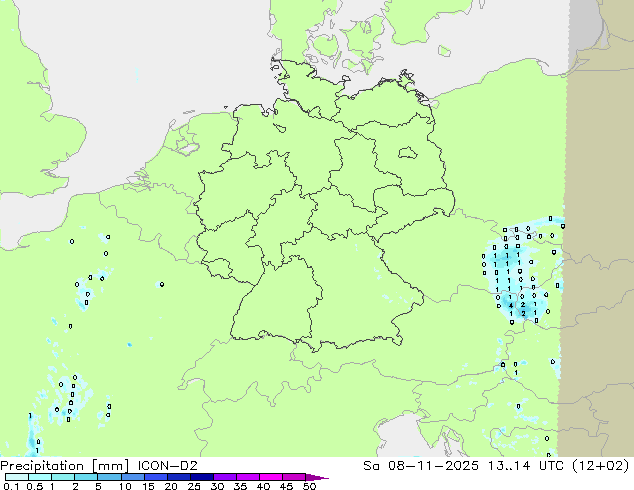634x490 pixels.
Task: Pick the 15–20 mm legend color swatch
Action: [x=155, y=477]
